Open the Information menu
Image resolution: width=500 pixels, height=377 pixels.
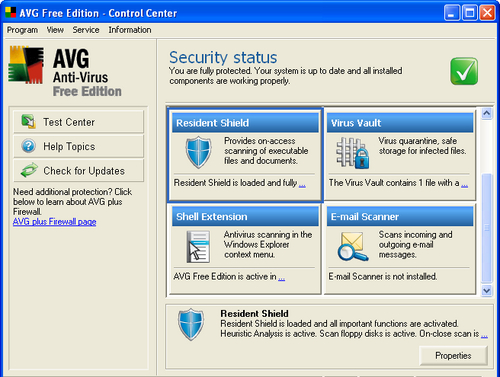[130, 30]
